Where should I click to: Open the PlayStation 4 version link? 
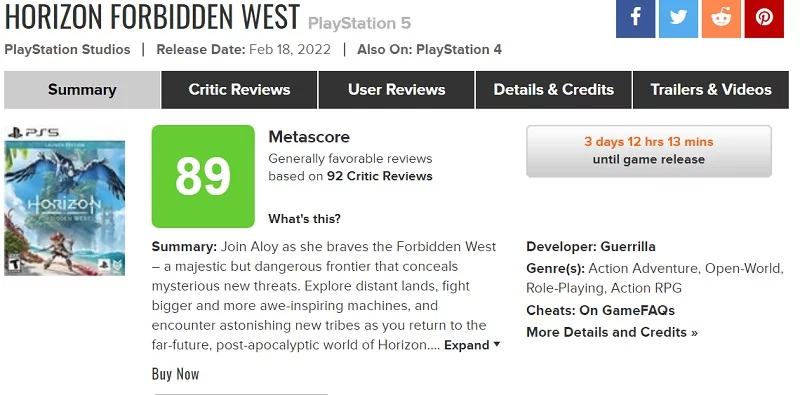(x=459, y=50)
